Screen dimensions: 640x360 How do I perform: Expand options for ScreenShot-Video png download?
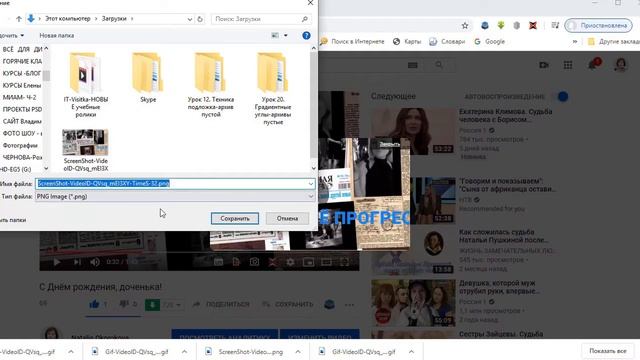click(x=298, y=351)
